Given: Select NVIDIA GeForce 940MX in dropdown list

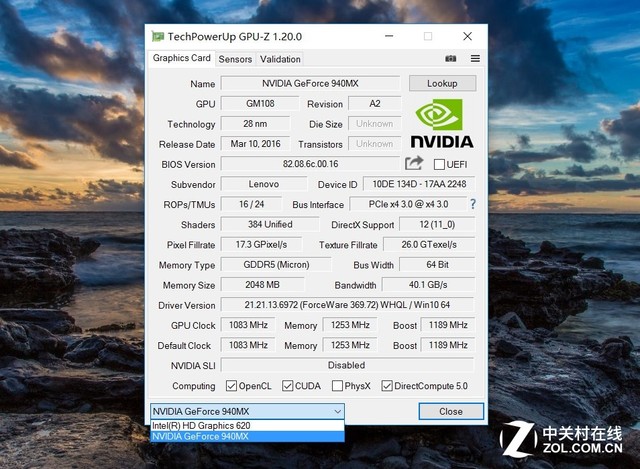Looking at the screenshot, I should tap(247, 436).
